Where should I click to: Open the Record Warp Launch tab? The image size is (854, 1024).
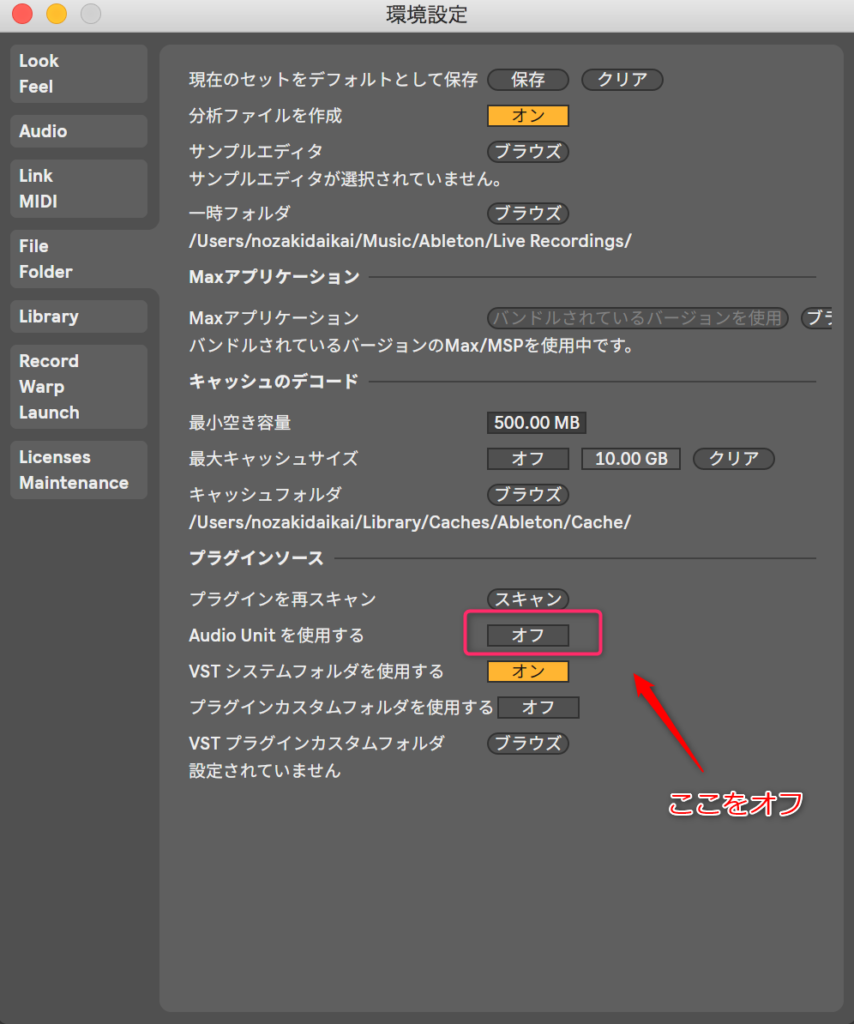click(78, 387)
